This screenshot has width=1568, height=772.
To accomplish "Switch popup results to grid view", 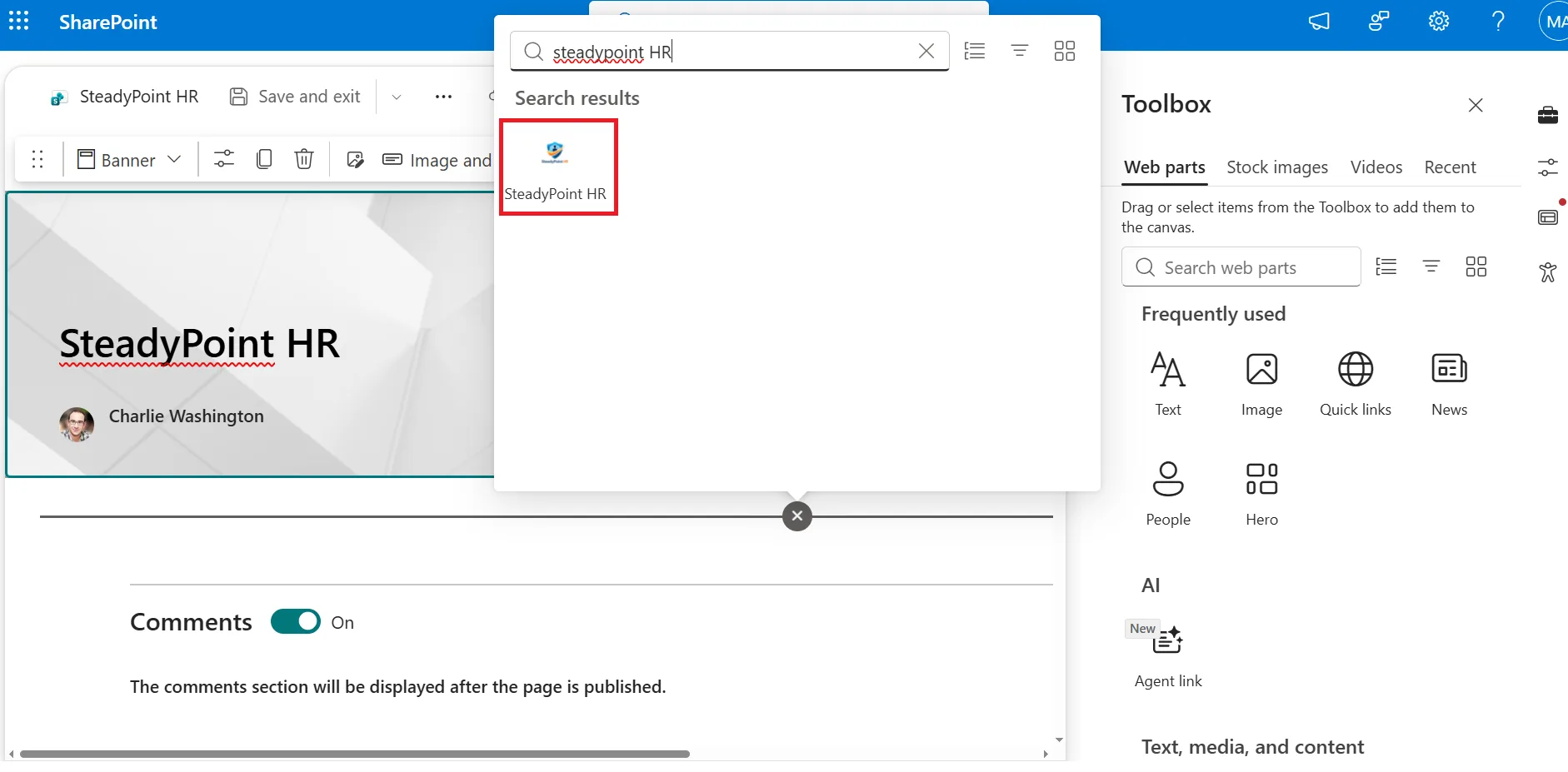I will 1065,51.
